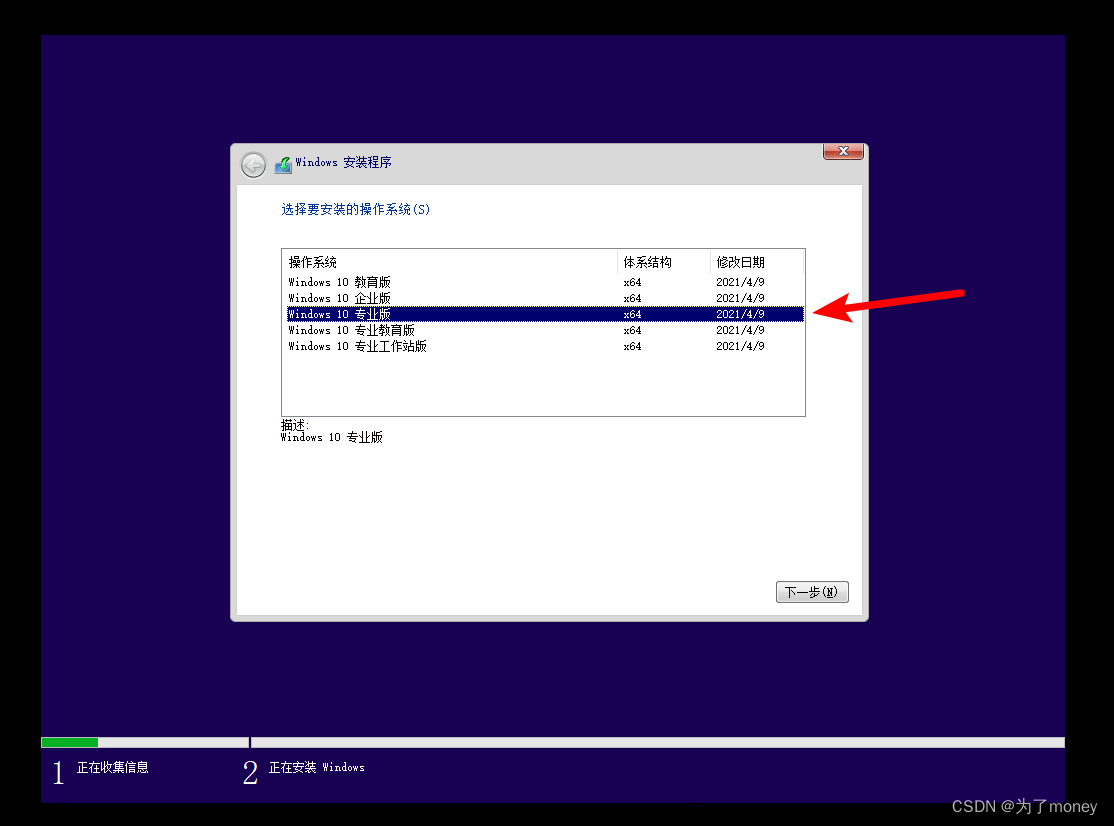The height and width of the screenshot is (826, 1114).
Task: Click 选择要安装的操作系统(S) label
Action: click(x=355, y=209)
